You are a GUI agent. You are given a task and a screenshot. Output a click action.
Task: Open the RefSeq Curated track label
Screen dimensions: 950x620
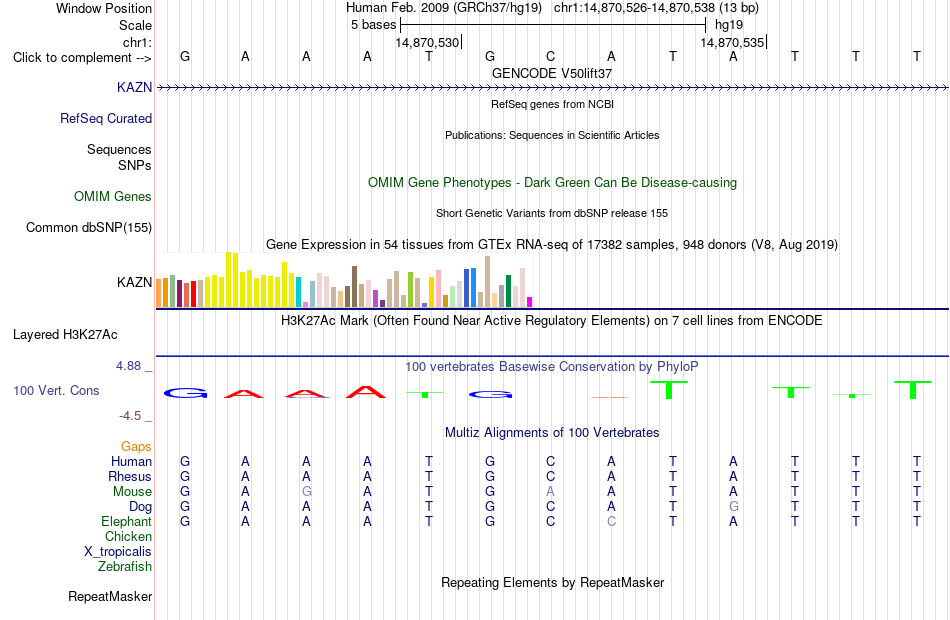pyautogui.click(x=106, y=118)
